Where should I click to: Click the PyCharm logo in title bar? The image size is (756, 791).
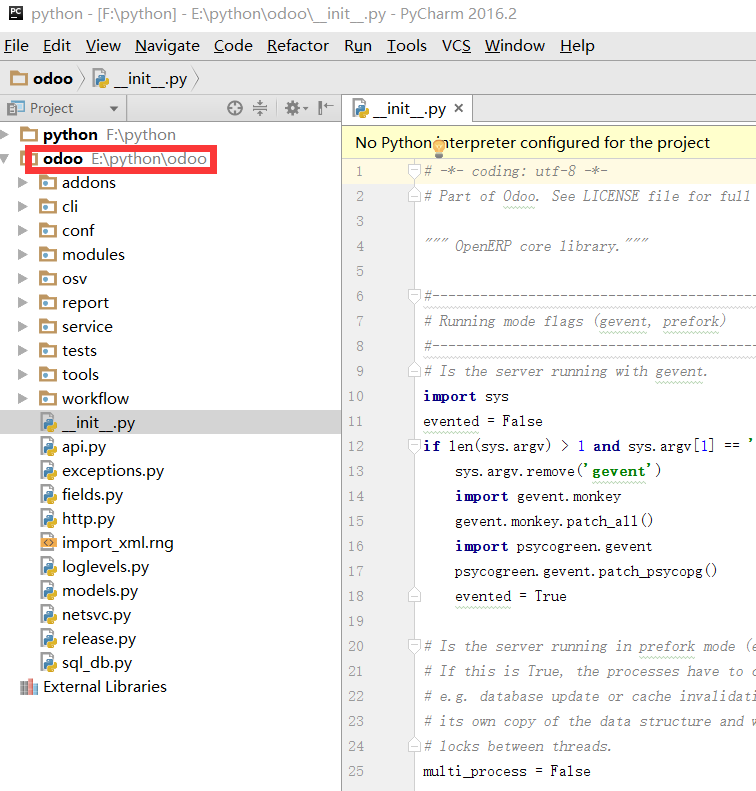coord(16,13)
